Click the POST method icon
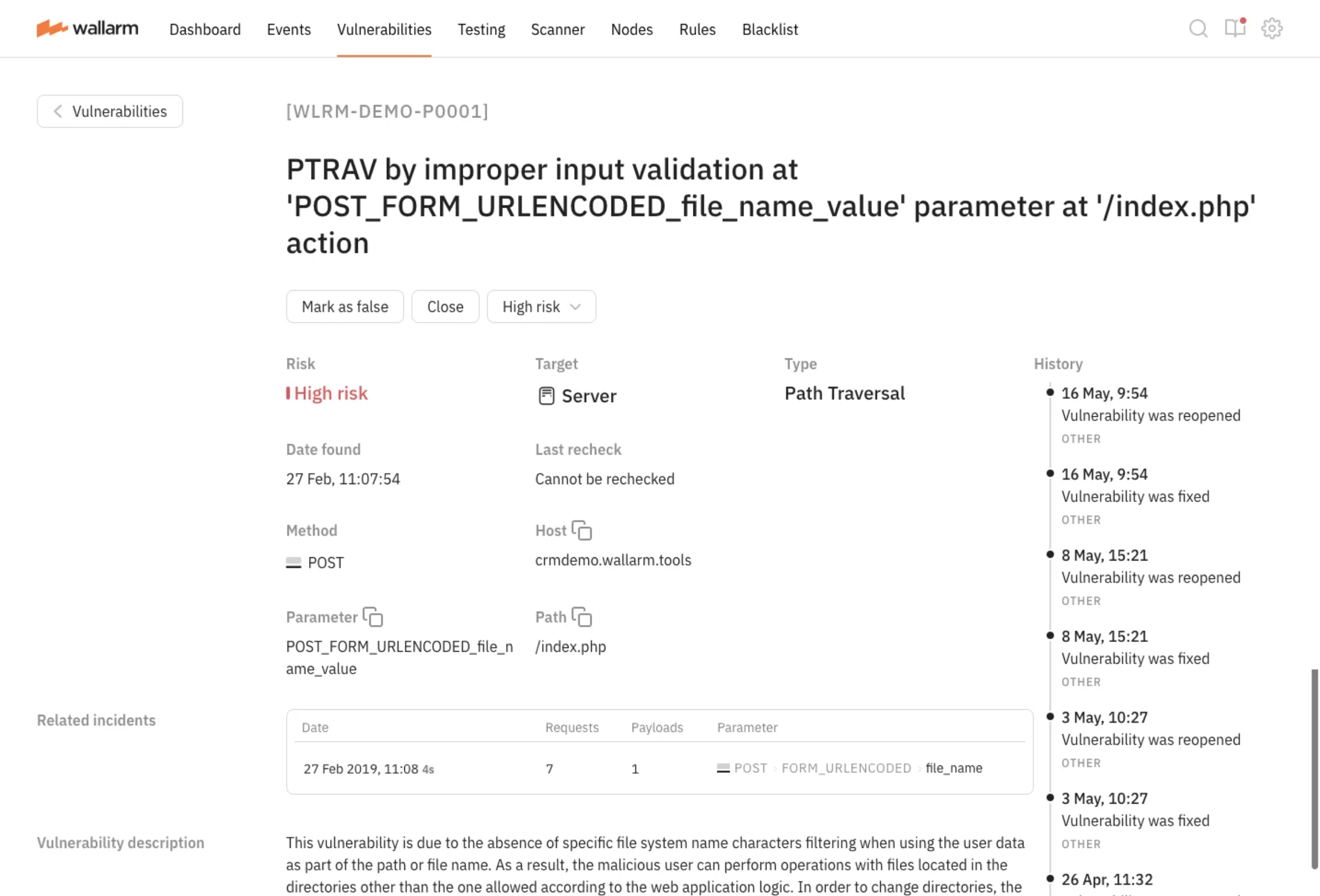 coord(293,563)
